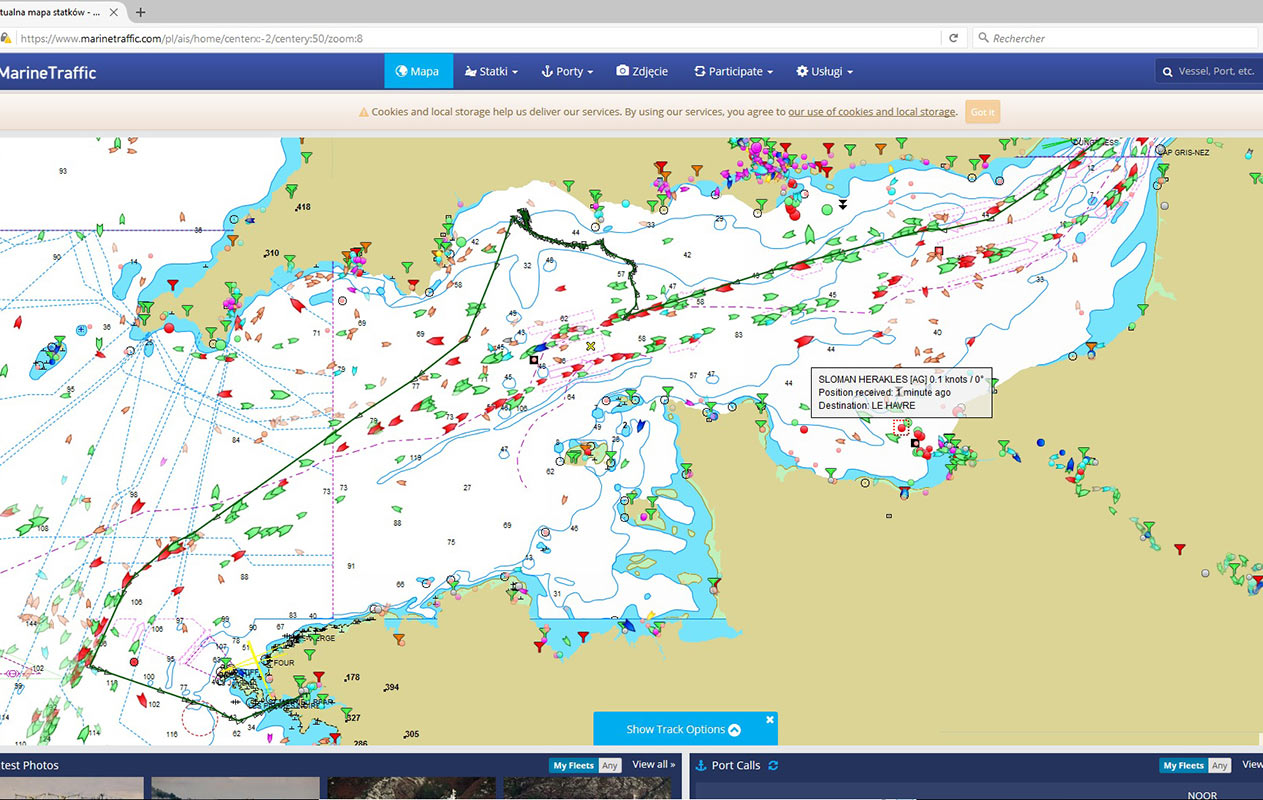Click magnifier icon in Vessel, Port search
1263x800 pixels.
coord(1167,72)
